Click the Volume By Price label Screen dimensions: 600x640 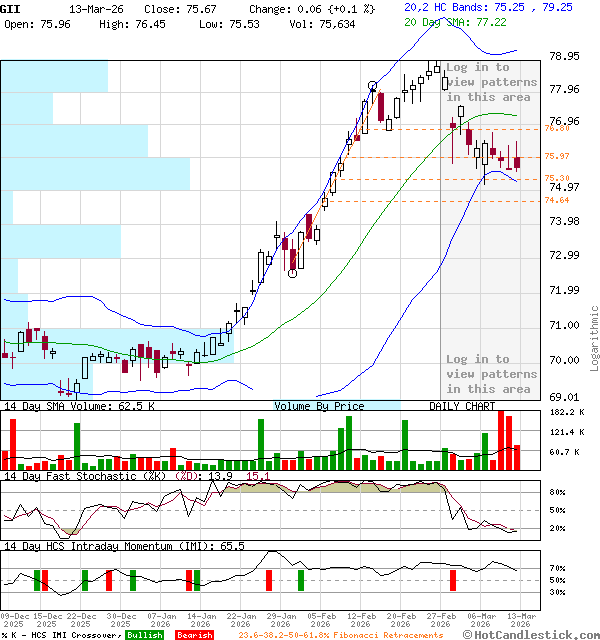point(319,406)
